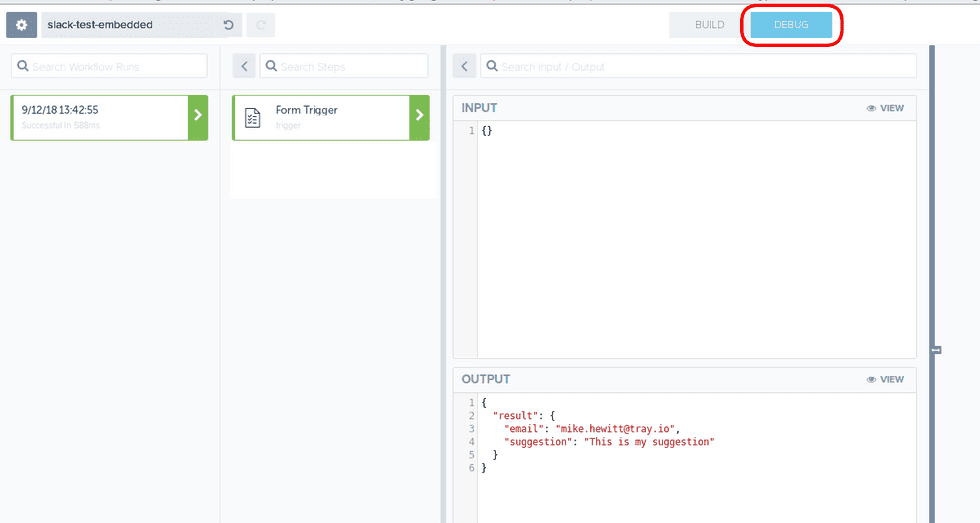Viewport: 980px width, 523px height.
Task: Expand the 9/12/18 13:42:55 run arrow
Action: tap(198, 117)
